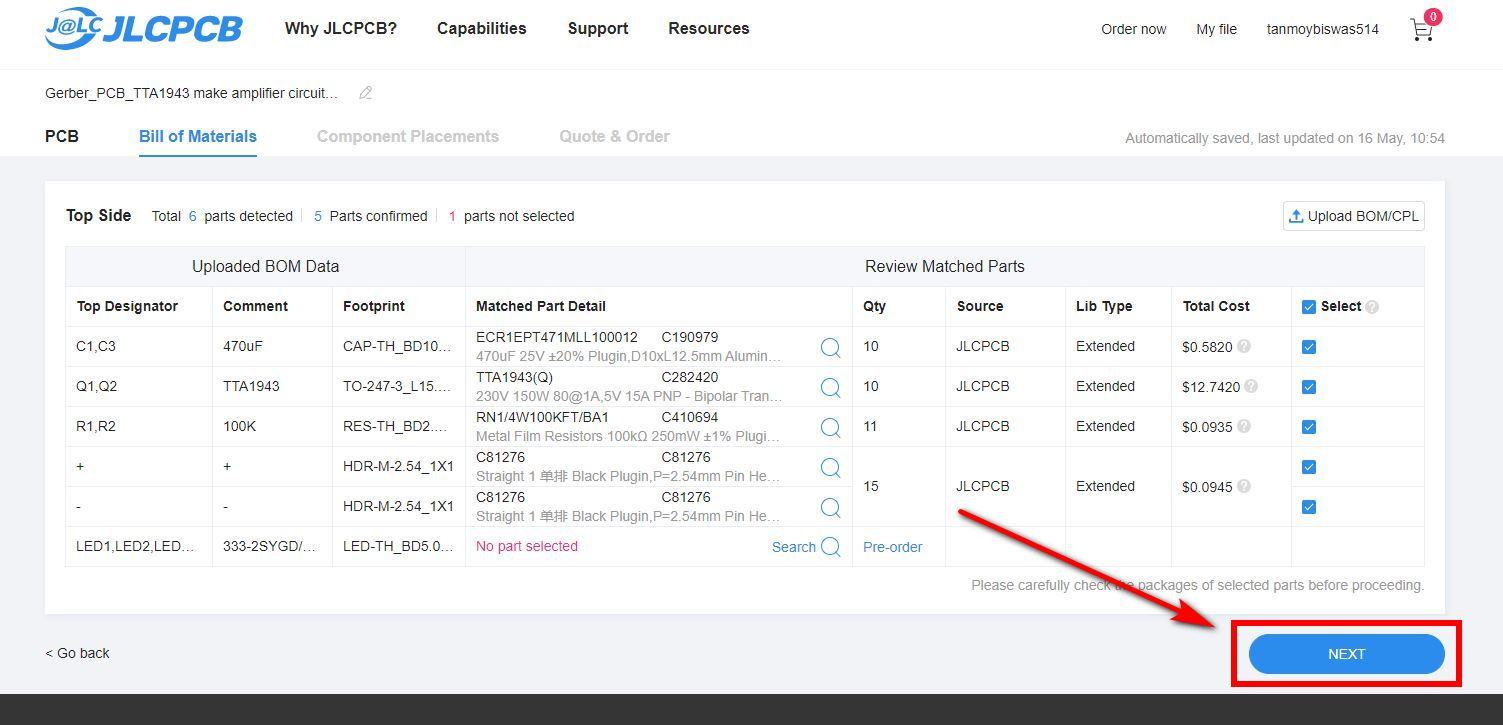Viewport: 1503px width, 725px height.
Task: Edit project name with the pencil icon
Action: point(366,93)
